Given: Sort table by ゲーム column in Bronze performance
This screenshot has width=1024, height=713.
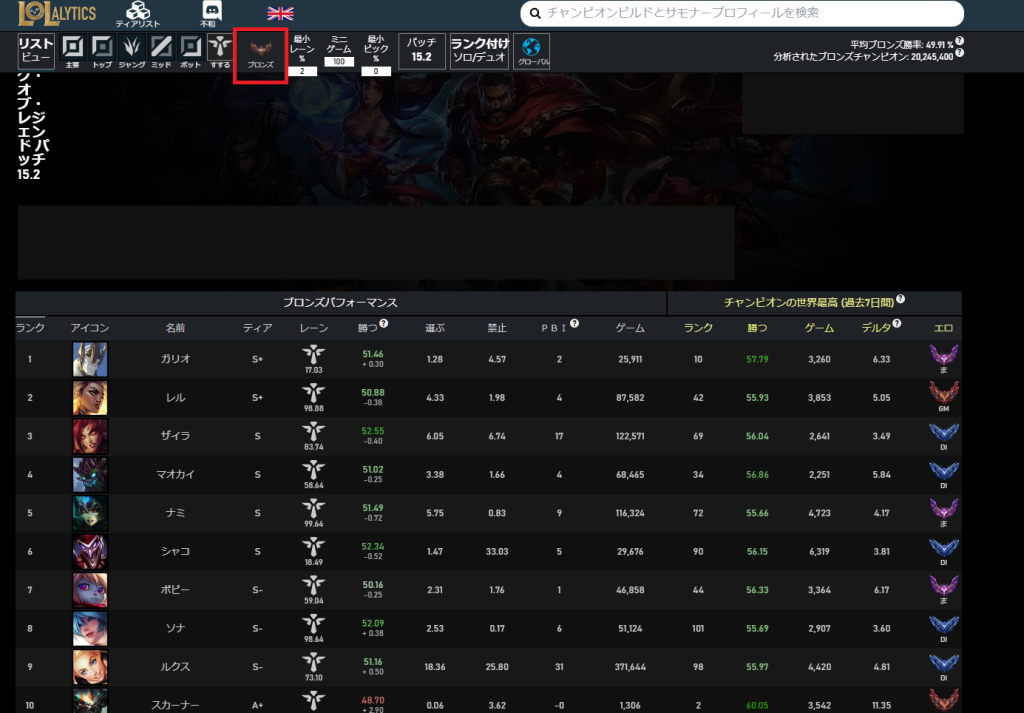Looking at the screenshot, I should point(630,327).
